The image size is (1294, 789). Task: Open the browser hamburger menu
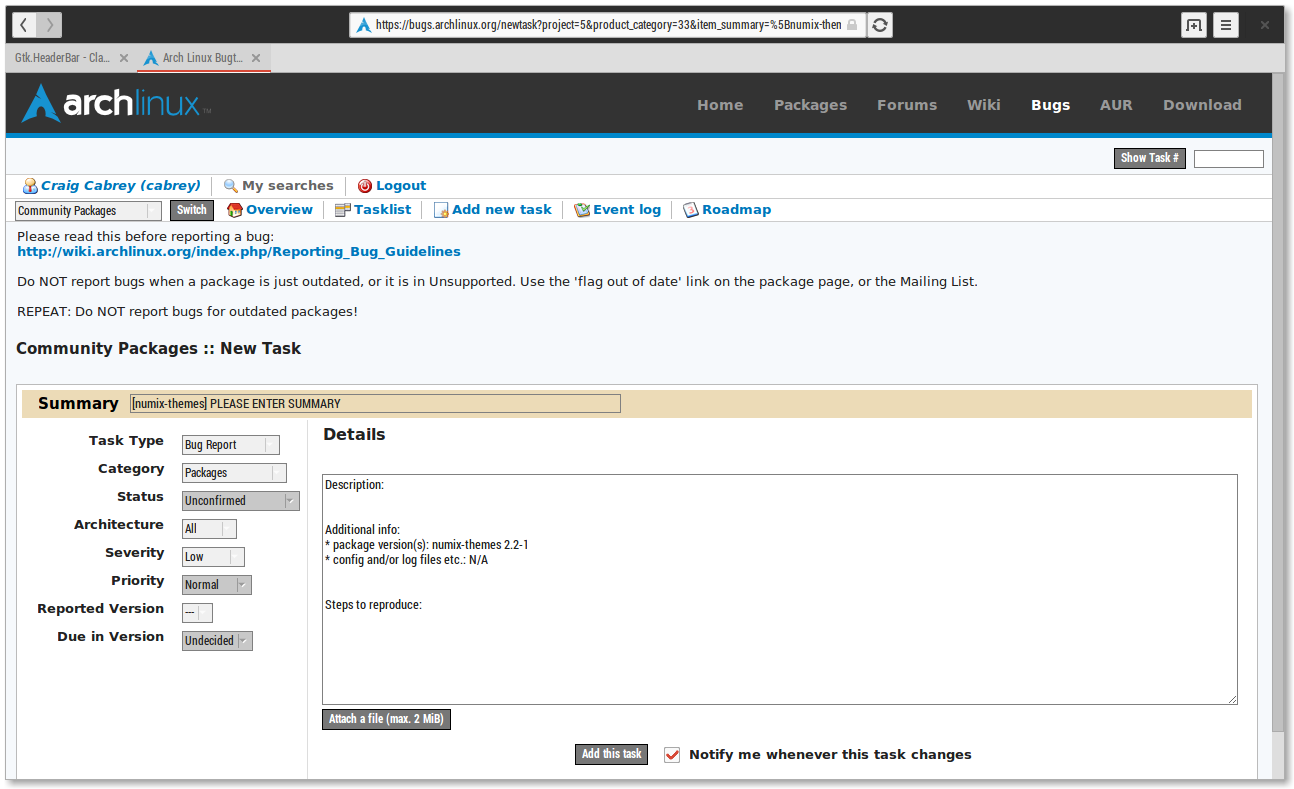[x=1226, y=25]
